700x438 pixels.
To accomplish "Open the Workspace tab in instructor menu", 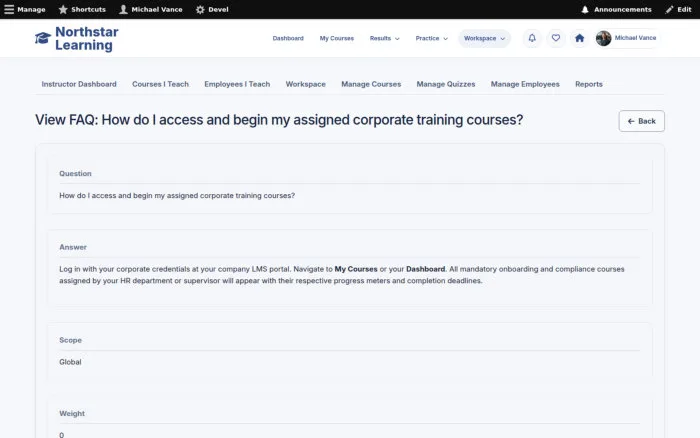I will pos(305,84).
